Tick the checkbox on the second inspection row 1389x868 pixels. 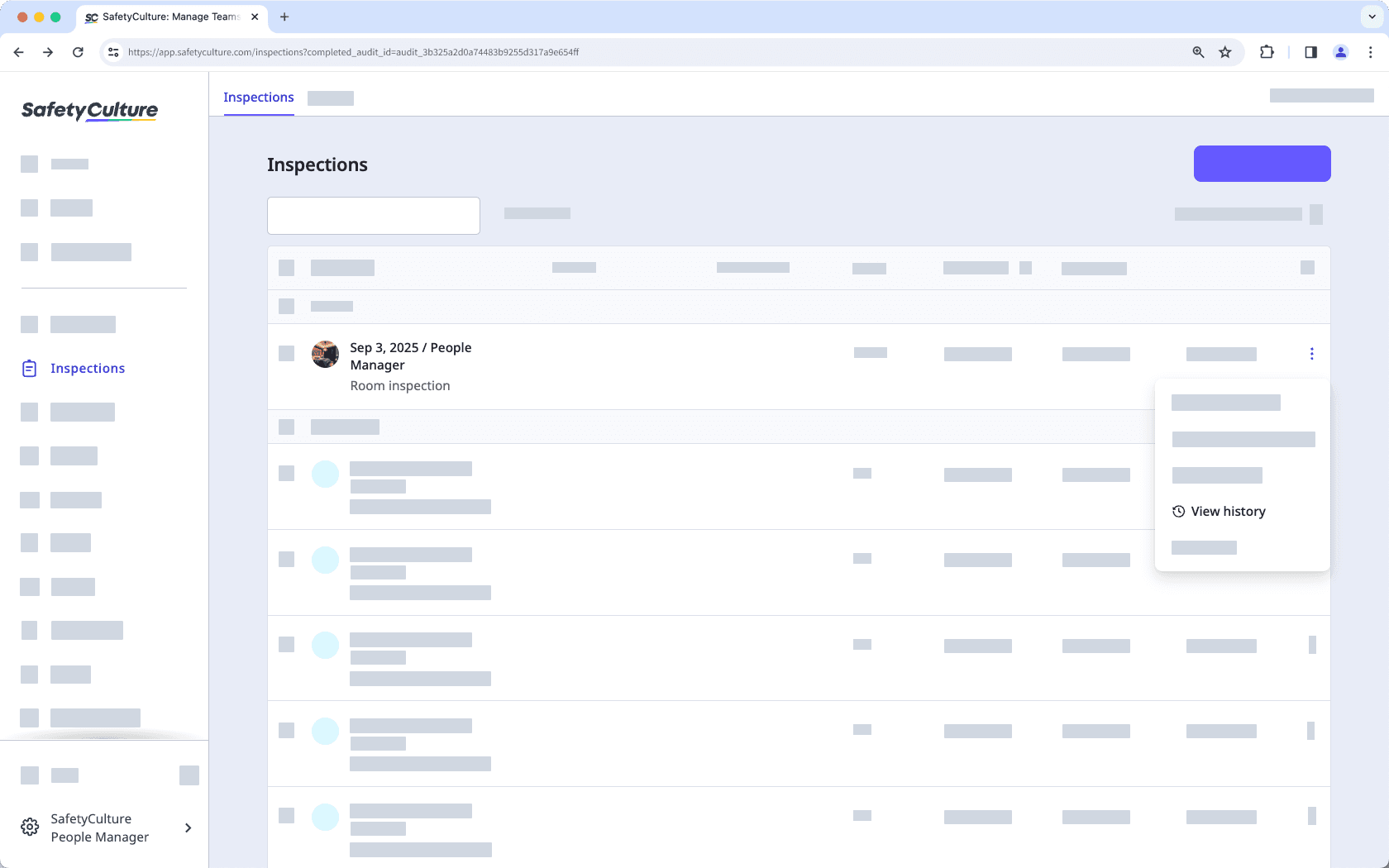[286, 473]
